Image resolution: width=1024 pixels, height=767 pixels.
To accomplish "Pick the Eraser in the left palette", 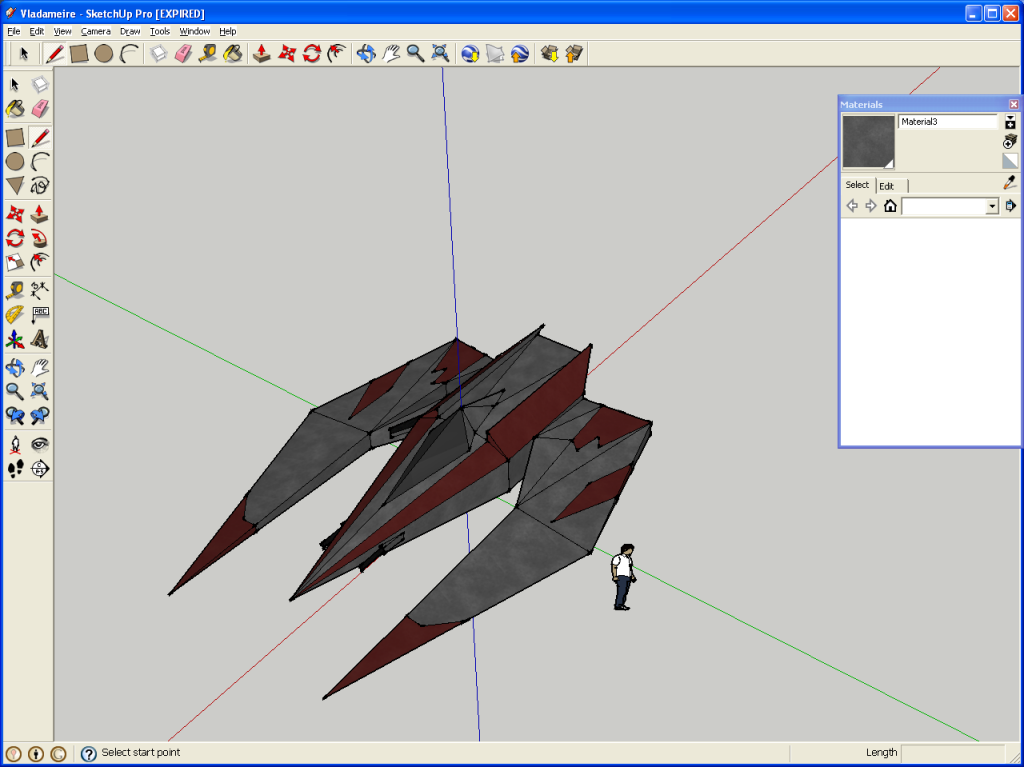I will [40, 108].
